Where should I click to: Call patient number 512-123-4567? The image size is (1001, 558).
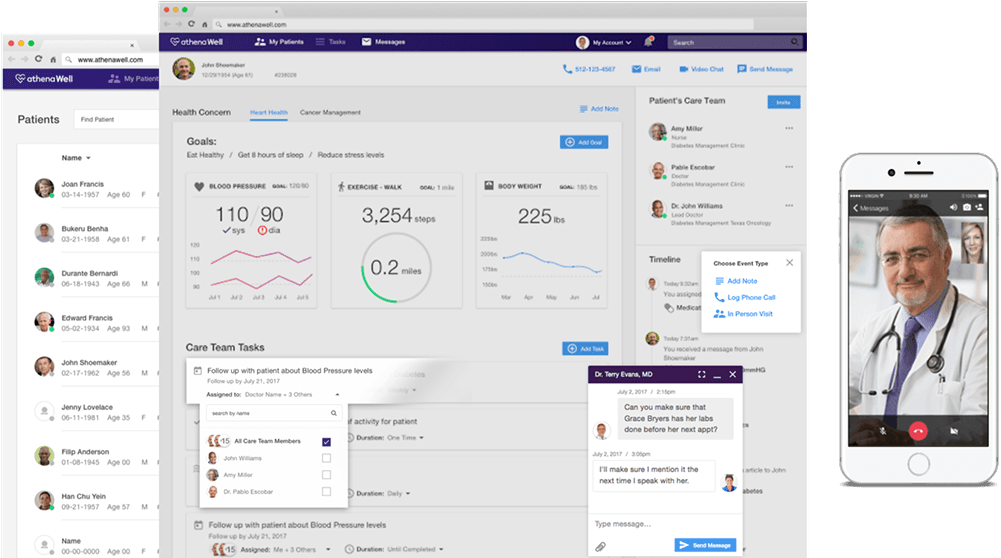coord(589,69)
